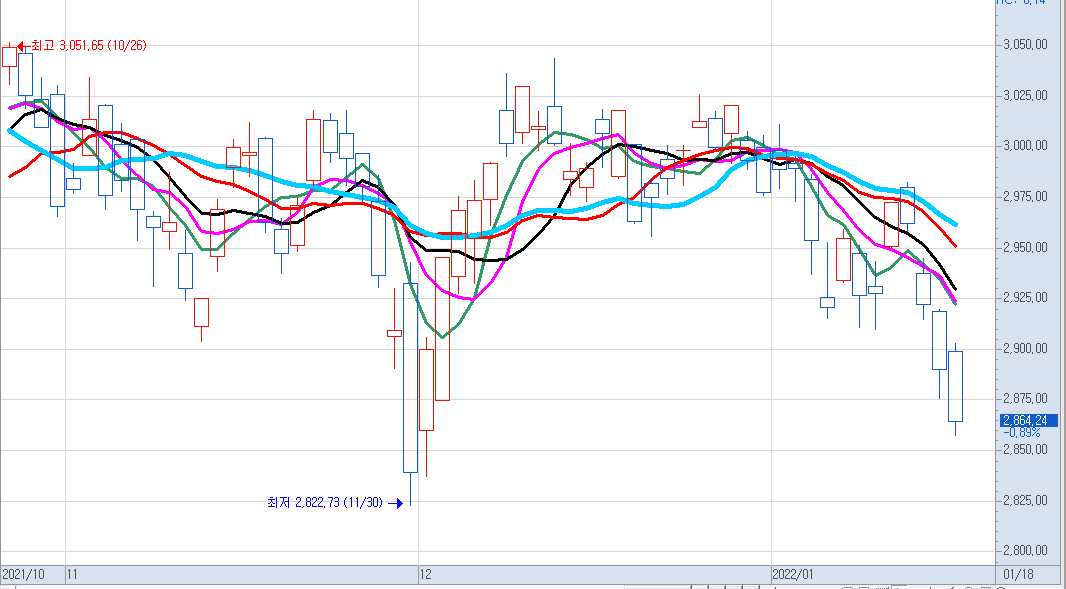Click the 12 month label on date axis
This screenshot has height=589, width=1066.
point(426,575)
